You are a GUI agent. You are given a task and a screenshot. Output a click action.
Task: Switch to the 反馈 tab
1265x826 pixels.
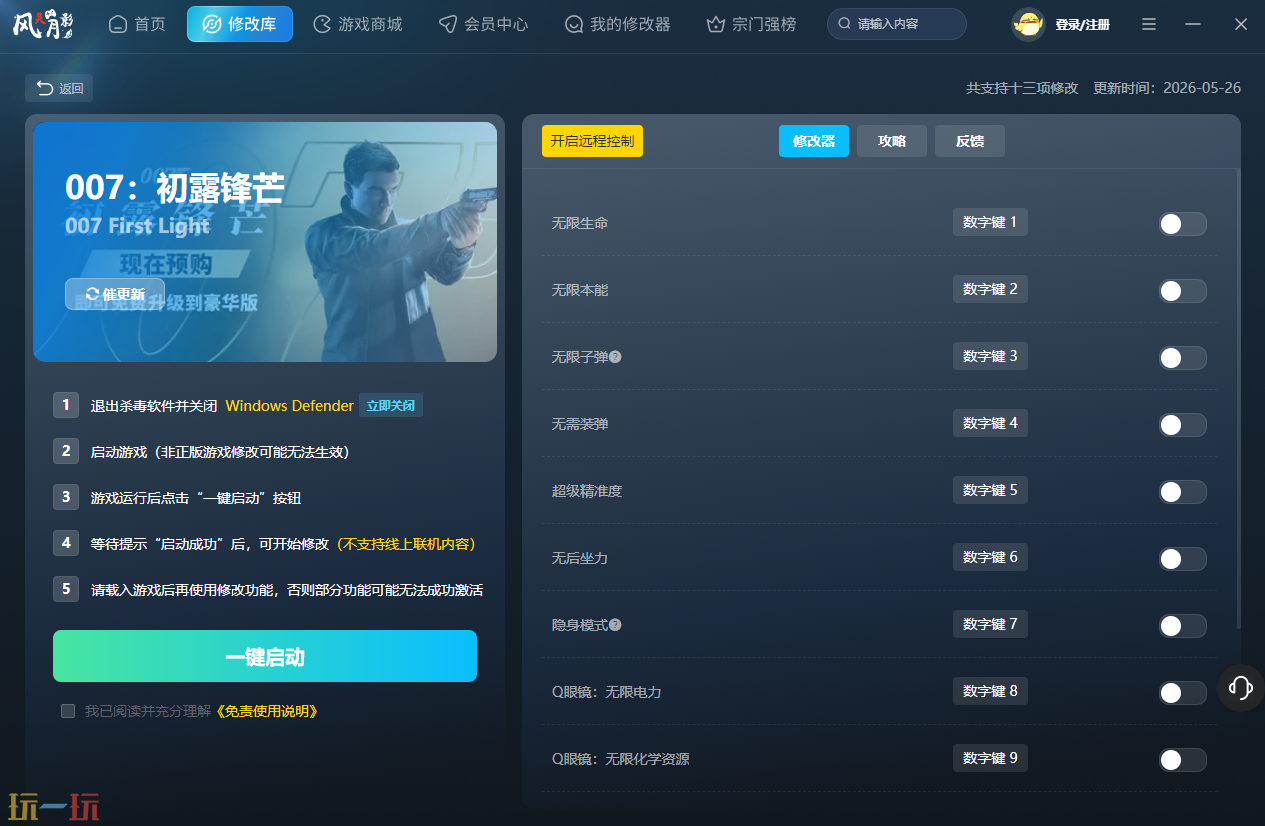(970, 141)
